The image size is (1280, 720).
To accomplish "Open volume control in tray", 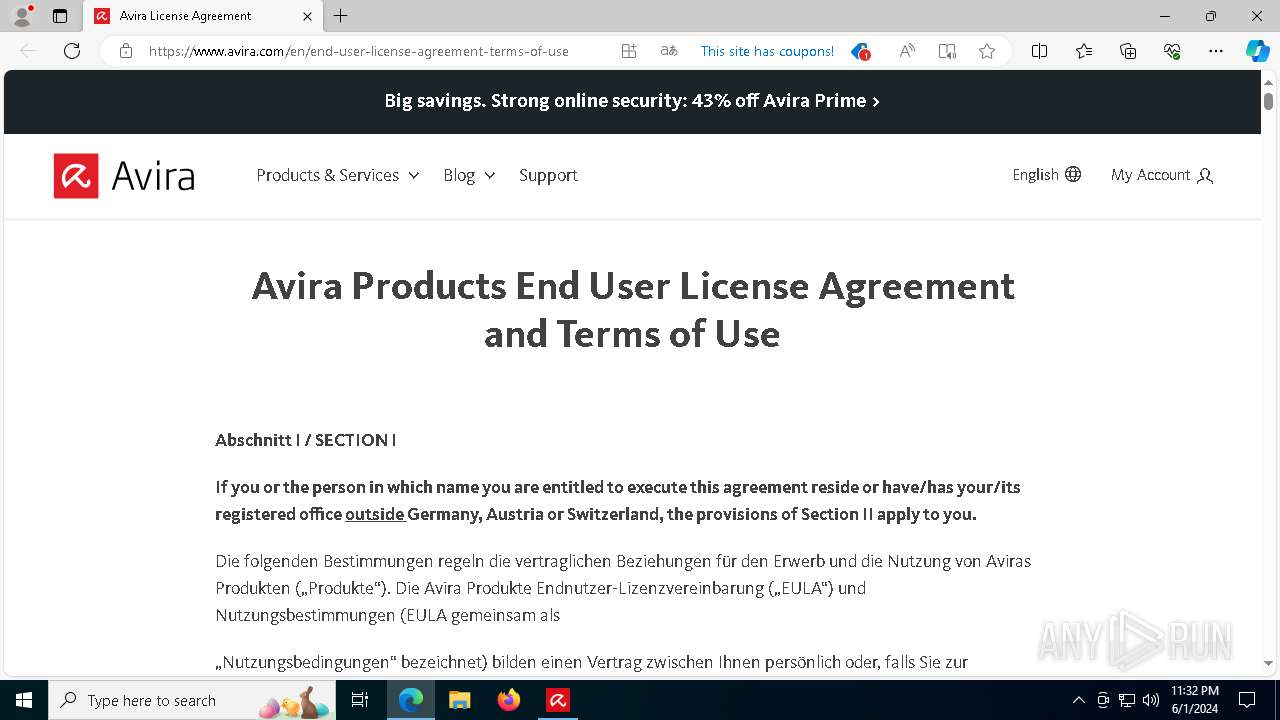I will 1151,700.
